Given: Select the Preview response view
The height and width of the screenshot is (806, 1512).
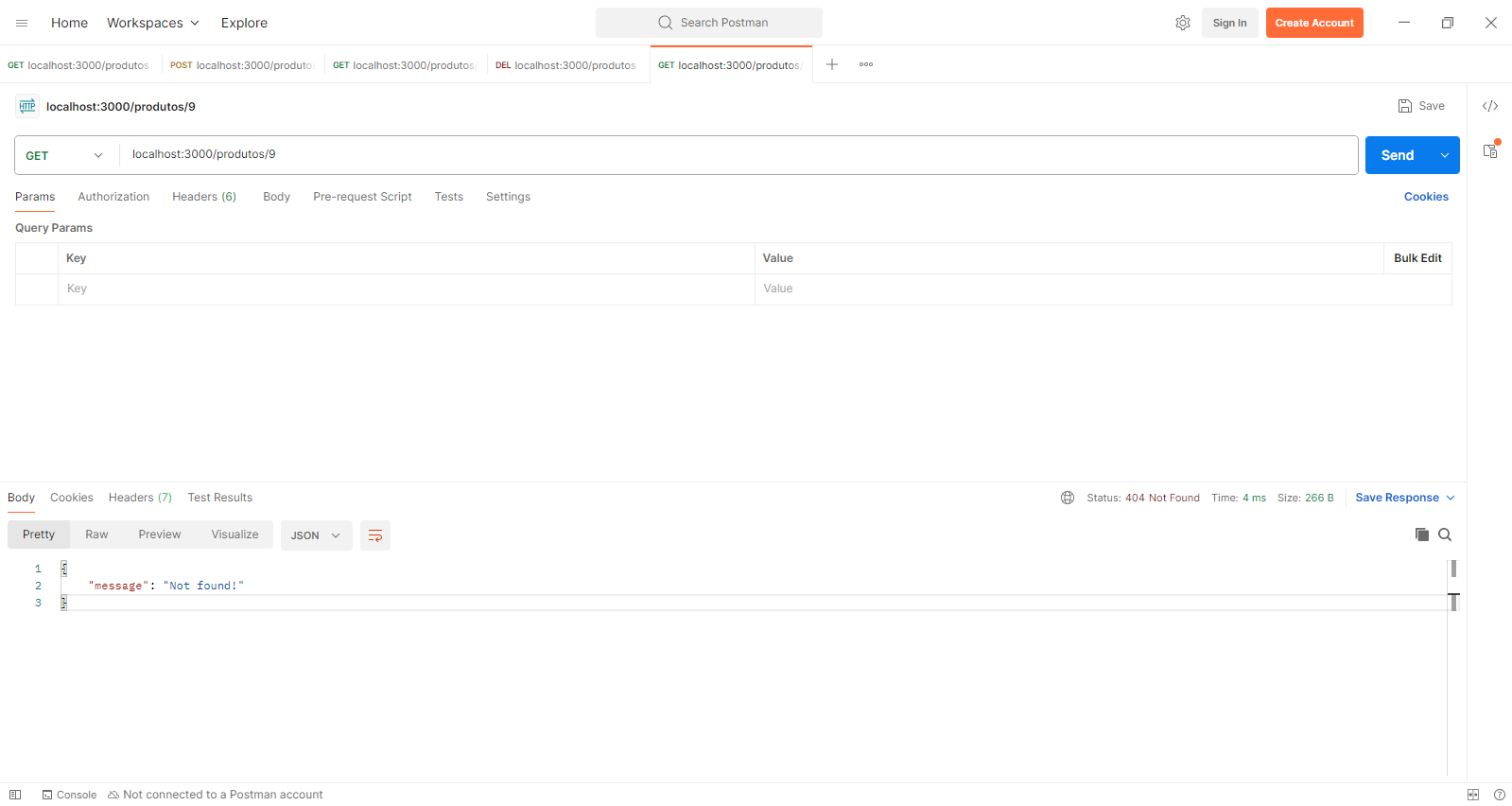Looking at the screenshot, I should coord(160,534).
